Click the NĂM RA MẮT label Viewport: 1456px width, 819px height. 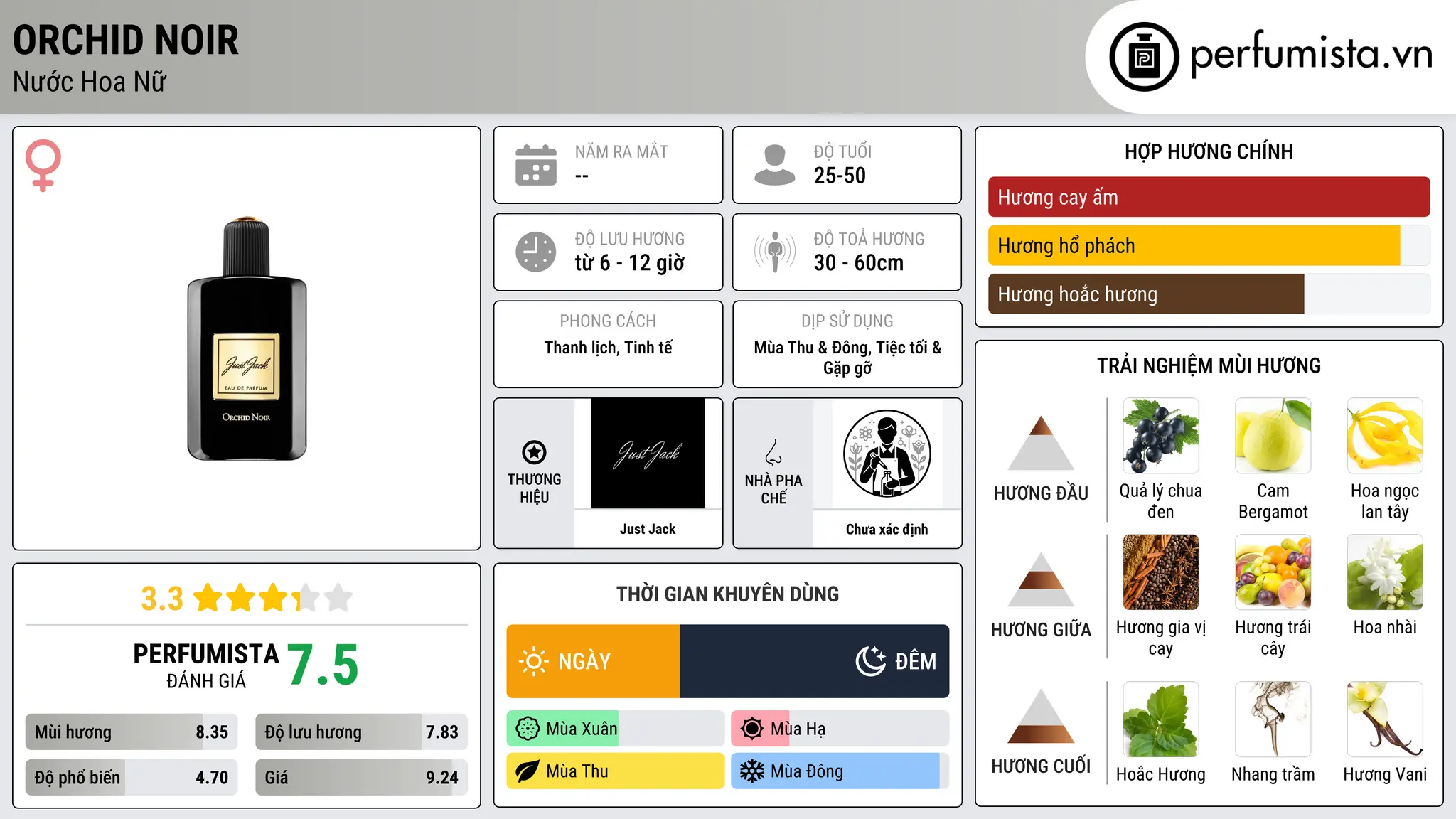[x=621, y=151]
